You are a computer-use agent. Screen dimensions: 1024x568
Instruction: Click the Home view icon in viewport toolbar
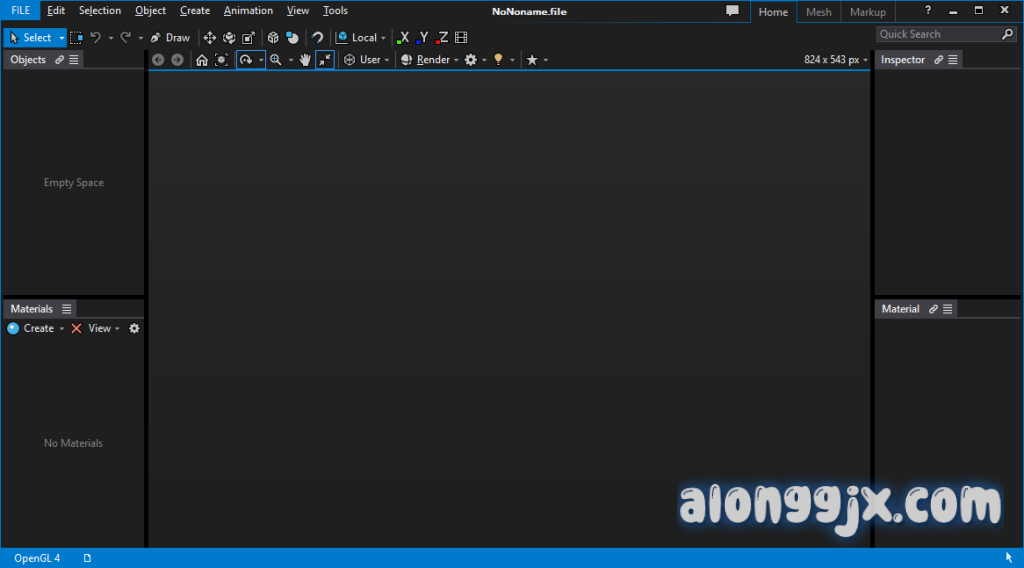click(202, 60)
